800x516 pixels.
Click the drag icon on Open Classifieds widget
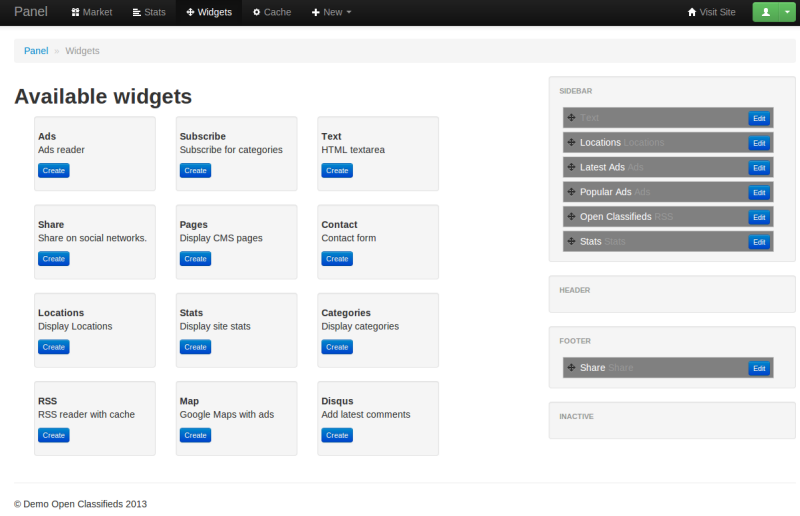571,217
